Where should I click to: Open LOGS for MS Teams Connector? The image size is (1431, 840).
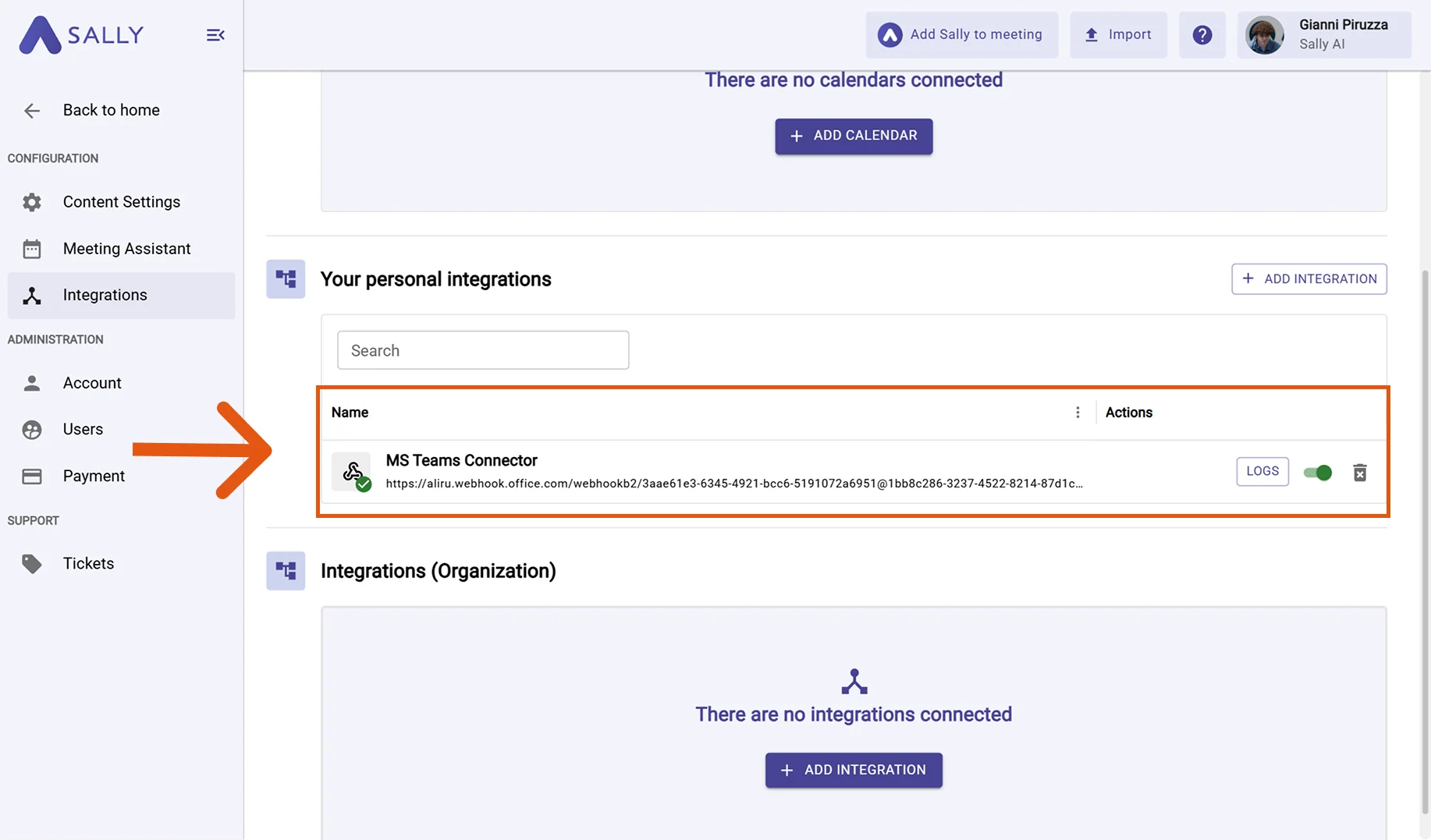(1262, 472)
